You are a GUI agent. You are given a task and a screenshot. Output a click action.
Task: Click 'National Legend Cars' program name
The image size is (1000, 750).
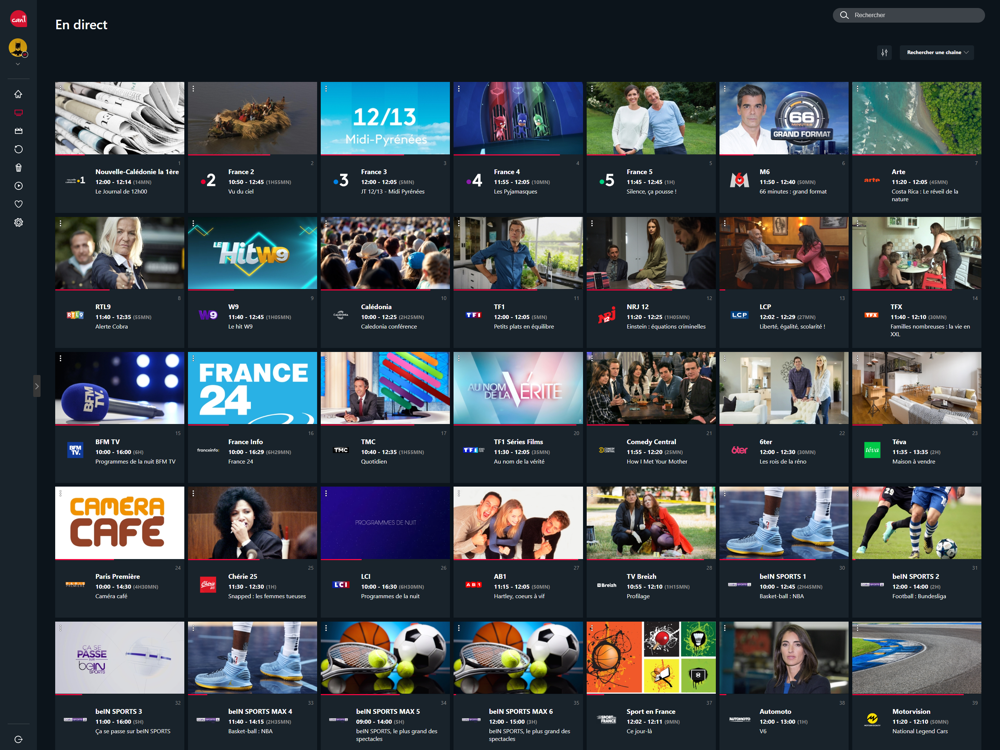pos(920,732)
